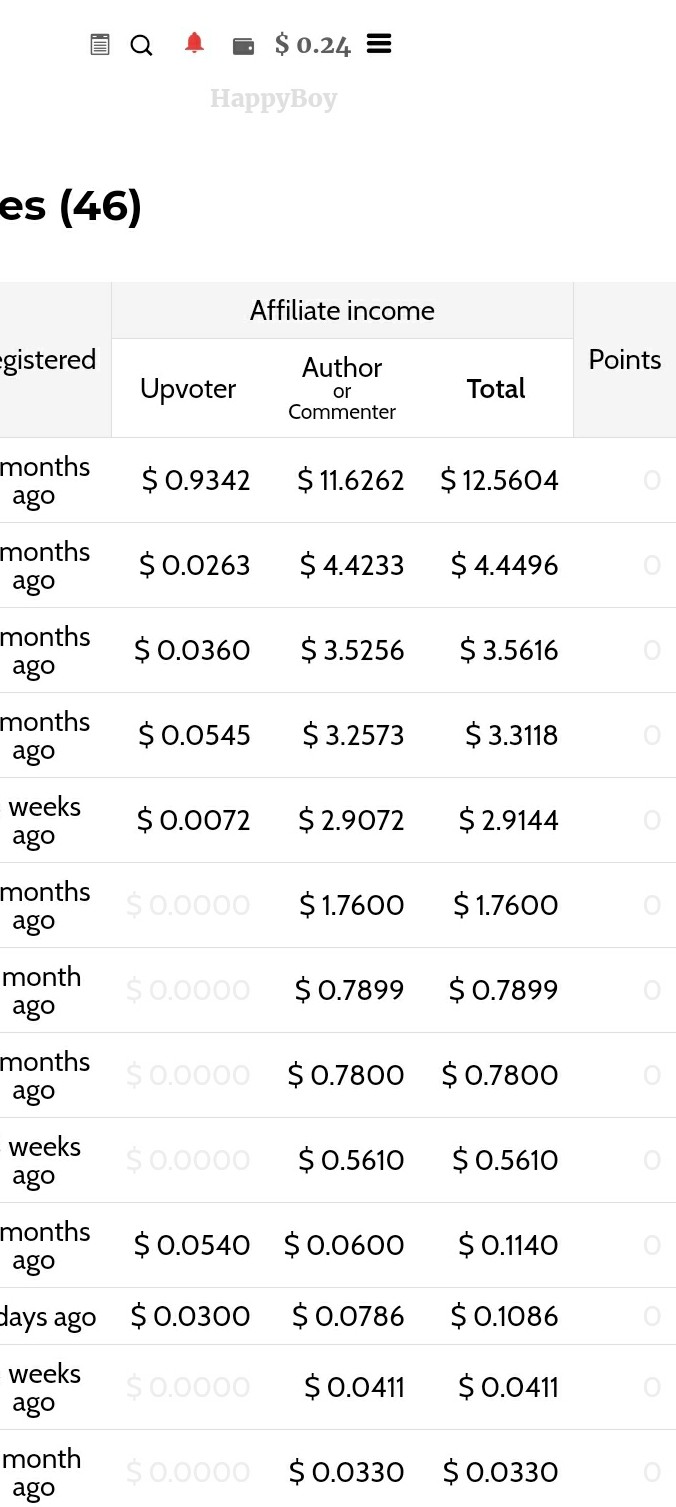Click the Affiliate income header
The height and width of the screenshot is (1507, 676).
point(342,310)
